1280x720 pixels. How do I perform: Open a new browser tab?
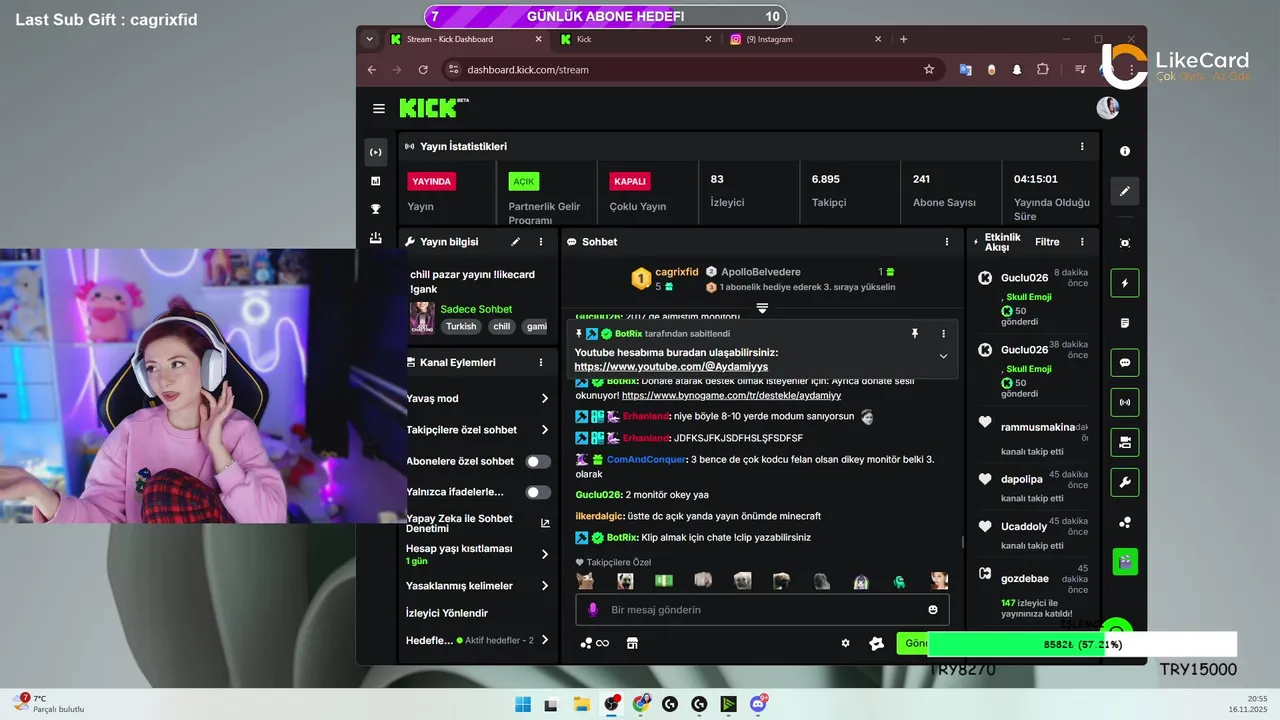click(904, 39)
